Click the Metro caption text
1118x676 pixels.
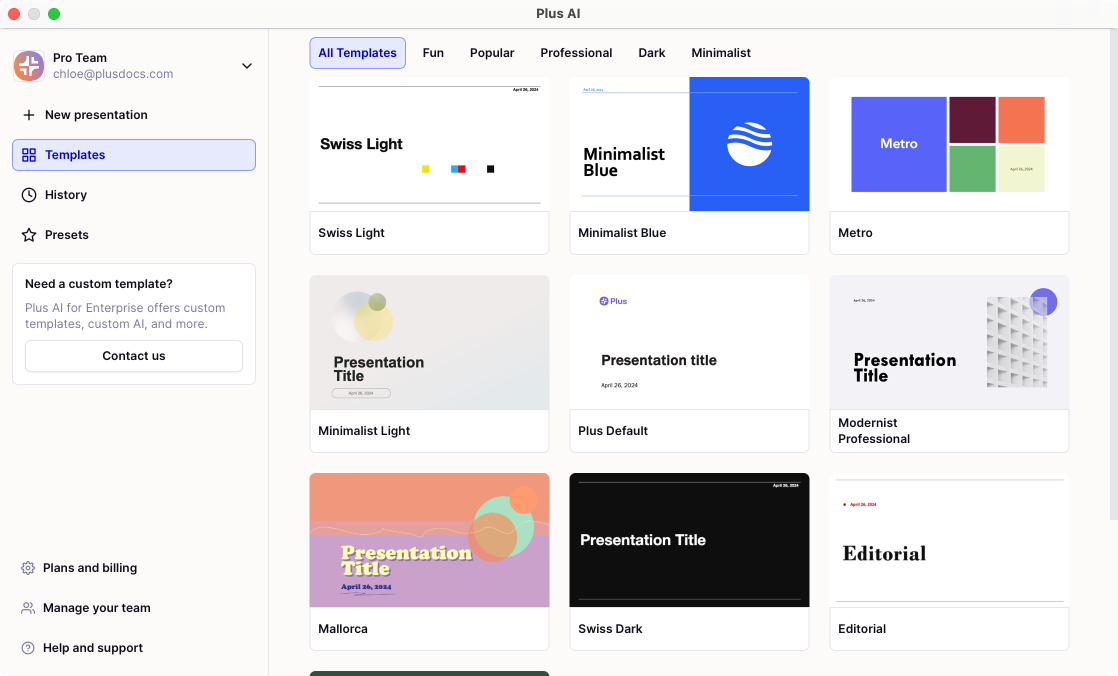click(855, 232)
